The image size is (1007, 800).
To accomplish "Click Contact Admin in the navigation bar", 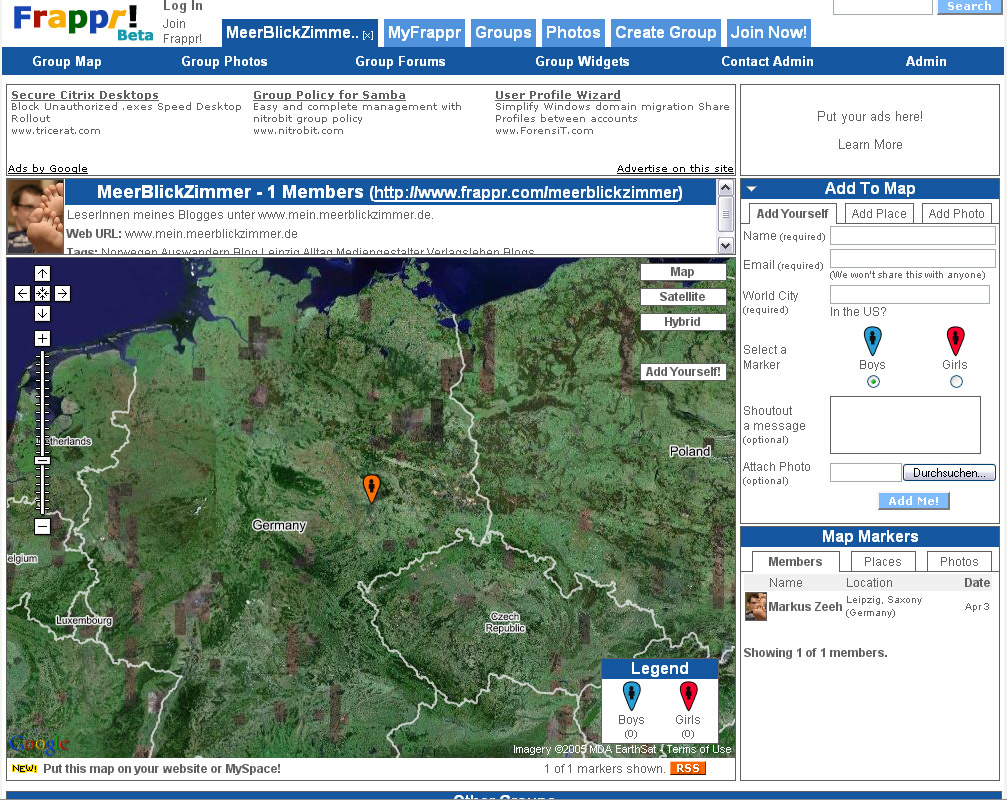I will (767, 62).
